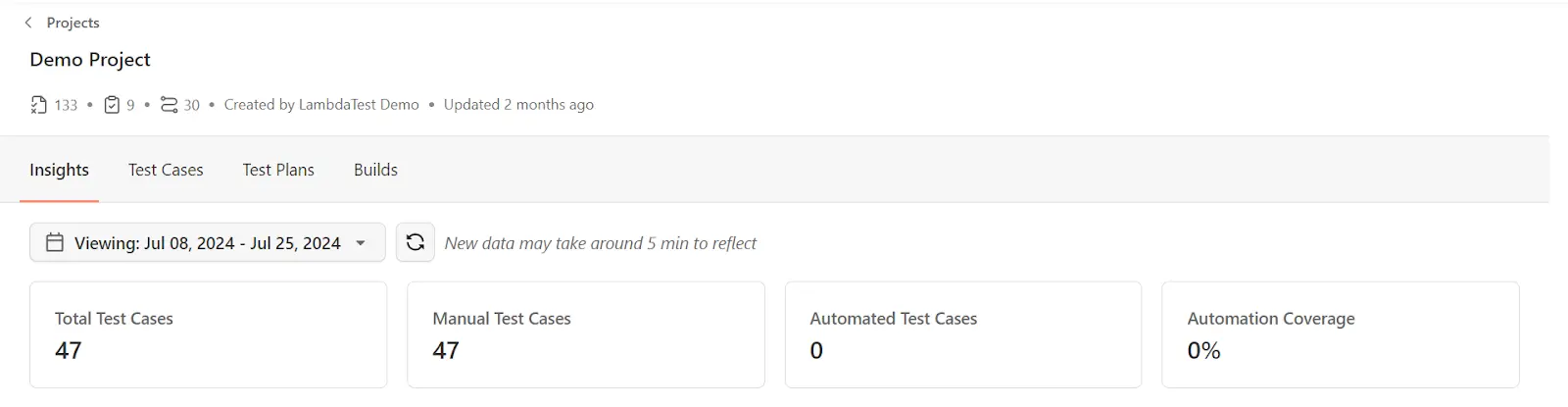Image resolution: width=1568 pixels, height=407 pixels.
Task: Select the Insights tab
Action: 59,170
